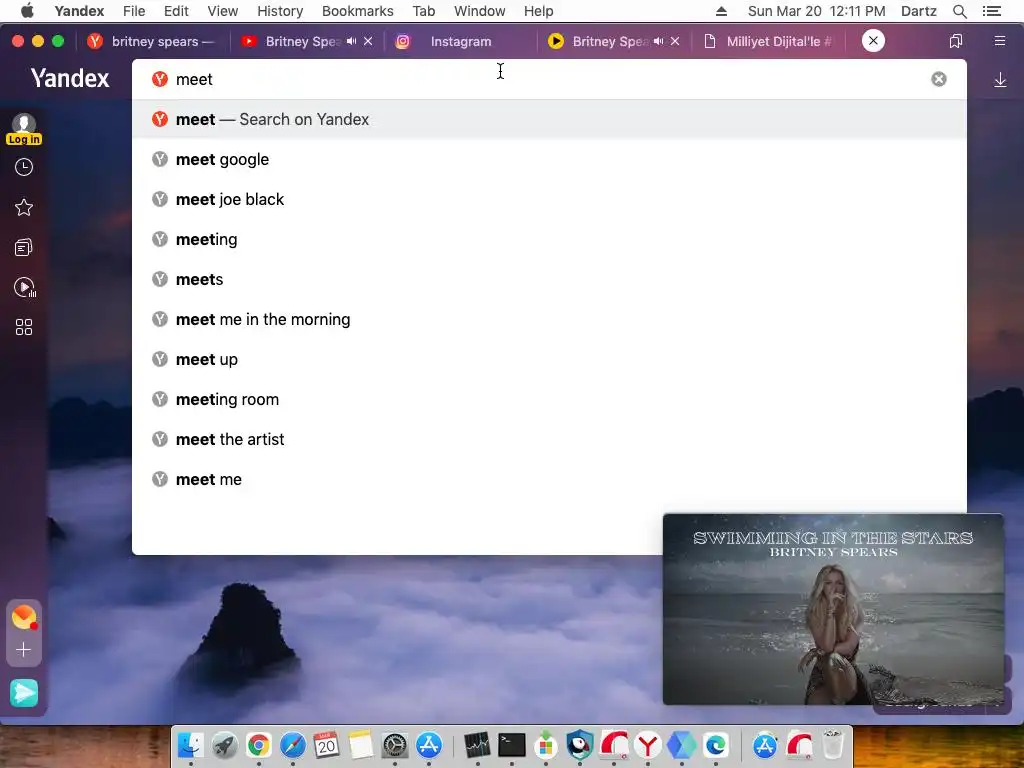Open the Downloads arrow icon
The width and height of the screenshot is (1024, 768).
(x=1000, y=80)
